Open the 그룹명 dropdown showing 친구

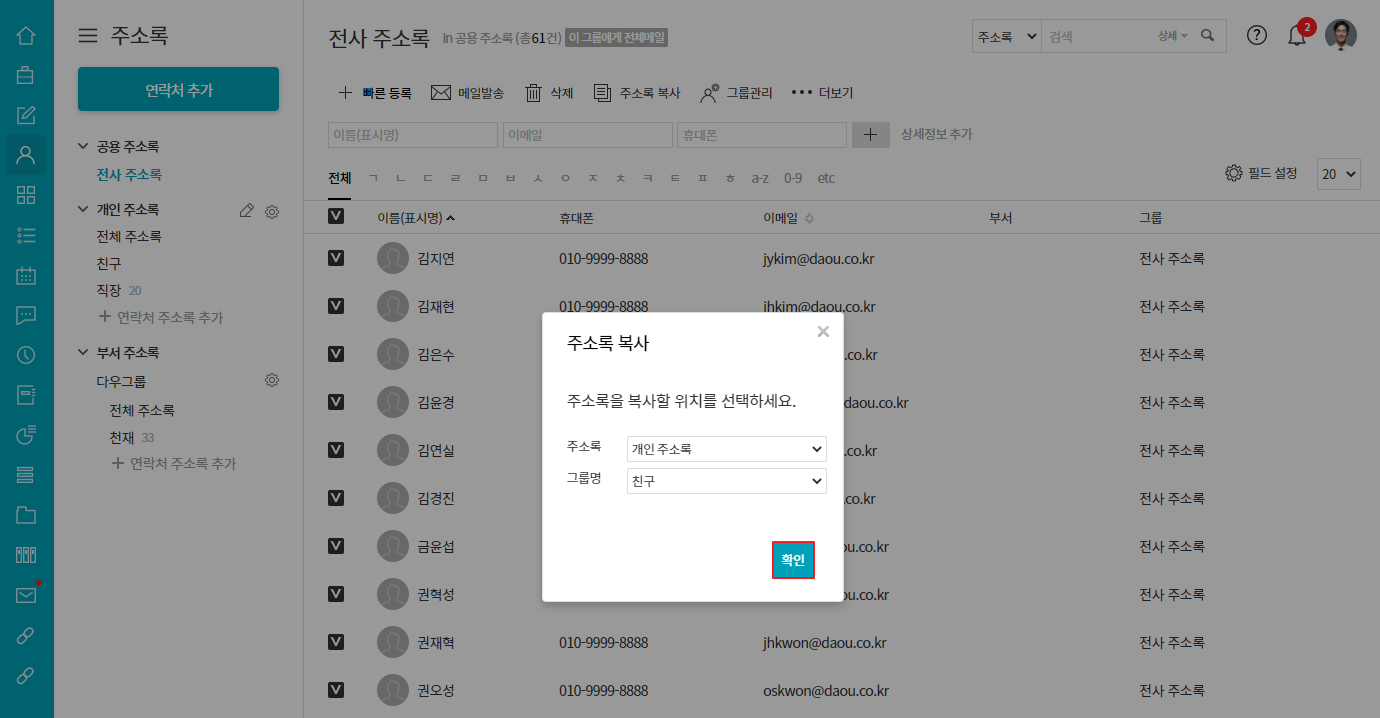(x=726, y=481)
